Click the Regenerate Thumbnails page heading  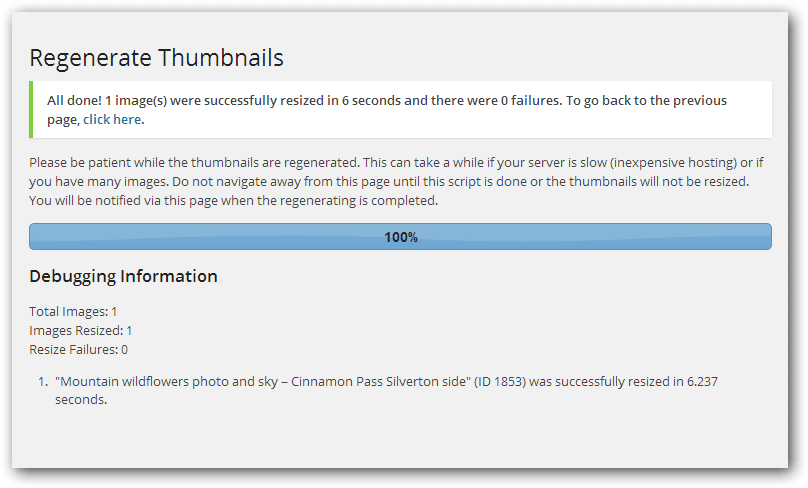pyautogui.click(x=156, y=58)
